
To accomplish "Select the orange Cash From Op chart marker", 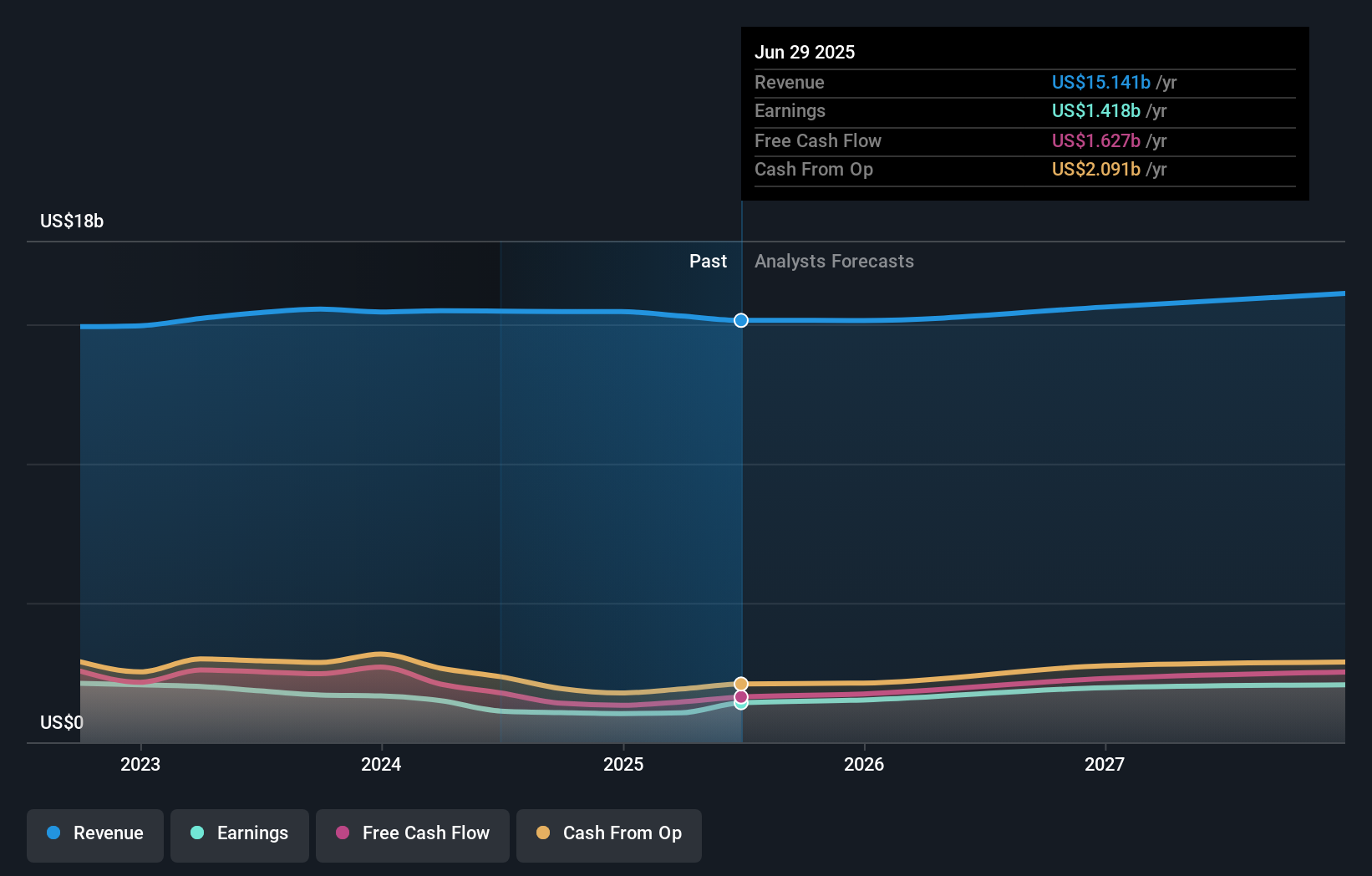I will coord(740,685).
